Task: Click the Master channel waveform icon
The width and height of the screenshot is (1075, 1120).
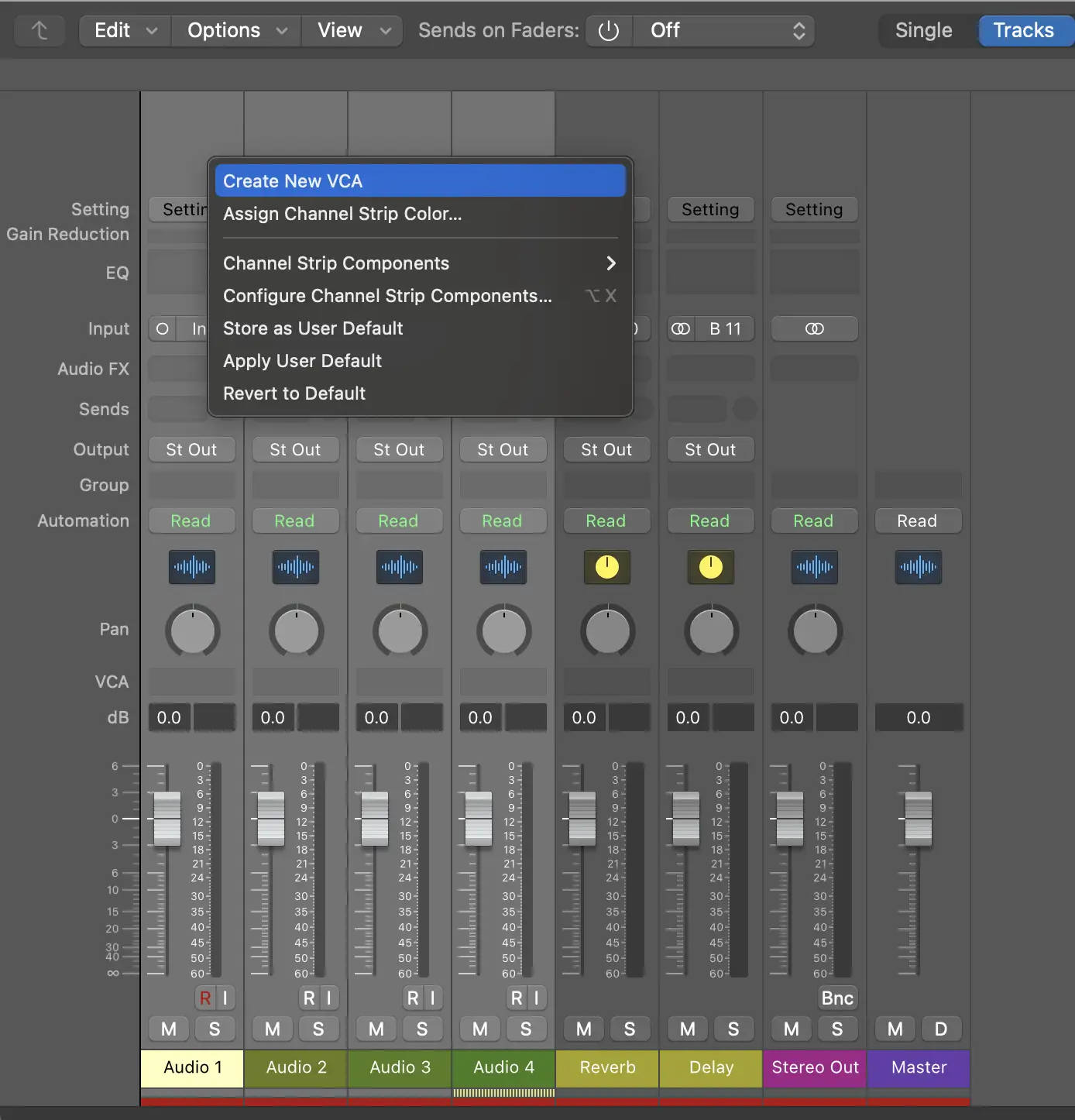Action: [918, 567]
